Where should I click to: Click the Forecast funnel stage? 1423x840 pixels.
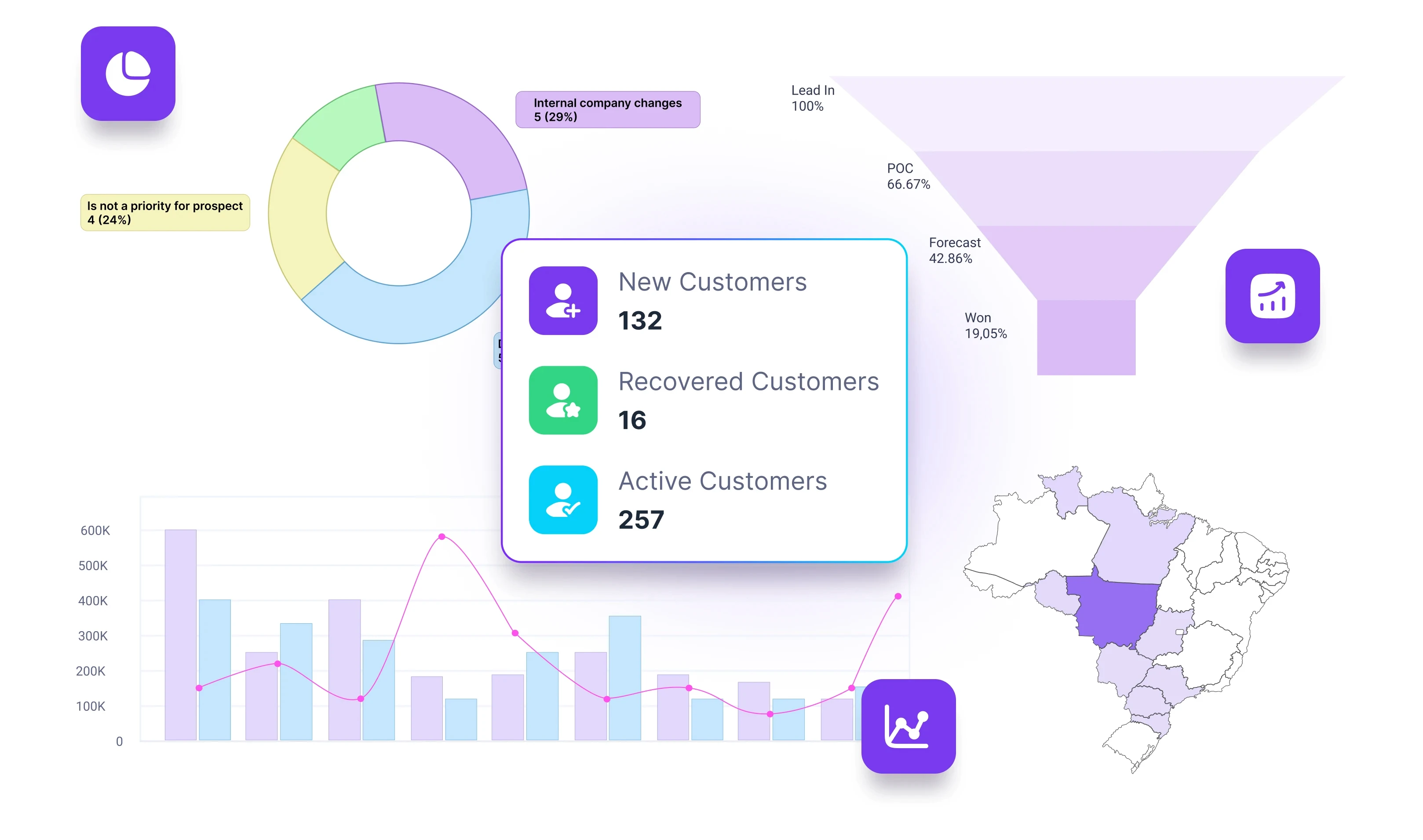pyautogui.click(x=1086, y=263)
